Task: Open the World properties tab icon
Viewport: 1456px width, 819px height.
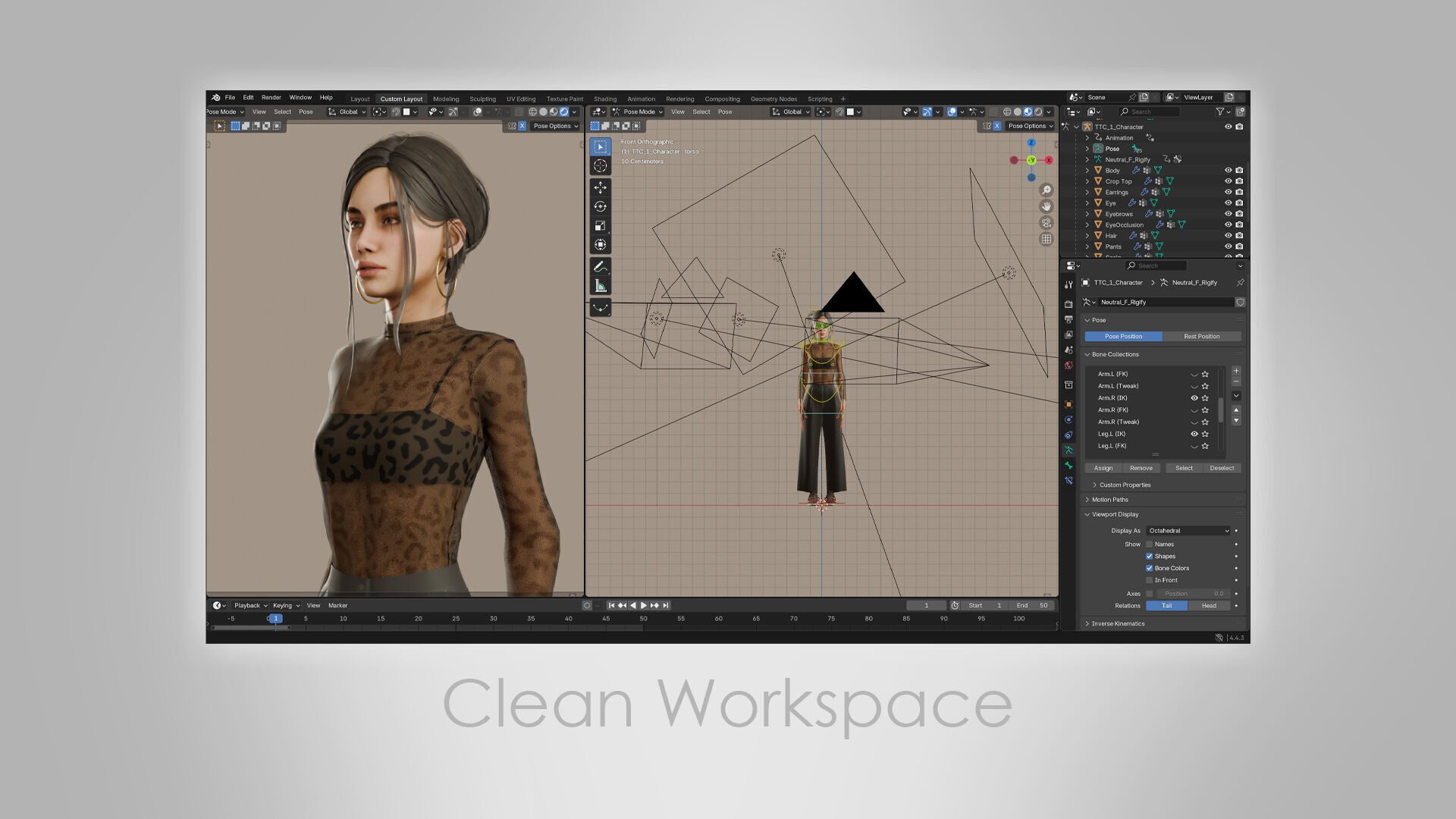Action: (1068, 365)
